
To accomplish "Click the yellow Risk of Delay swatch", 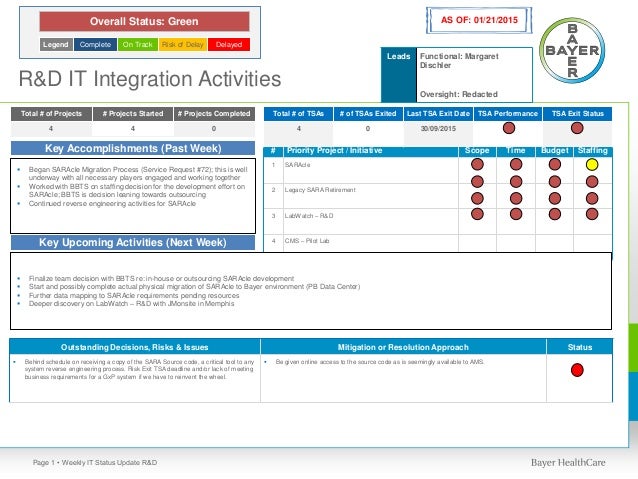I will pyautogui.click(x=183, y=44).
